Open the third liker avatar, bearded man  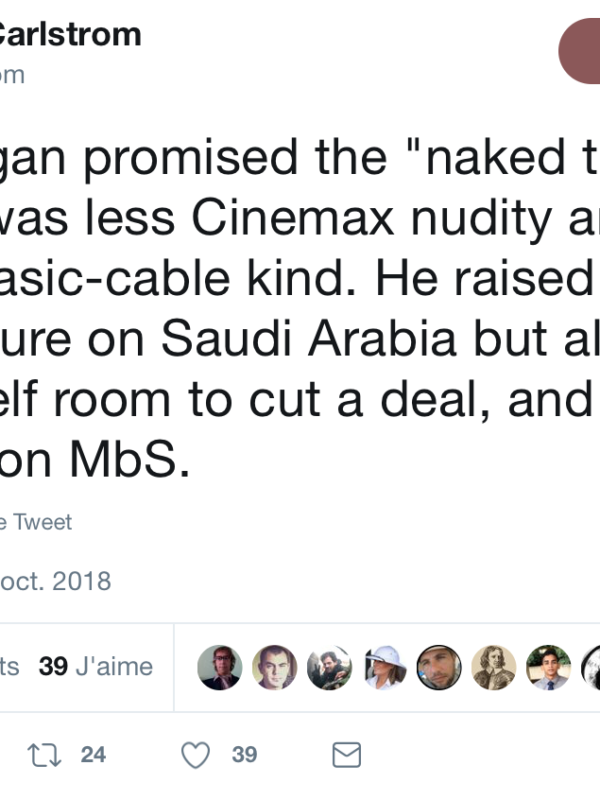pyautogui.click(x=330, y=667)
